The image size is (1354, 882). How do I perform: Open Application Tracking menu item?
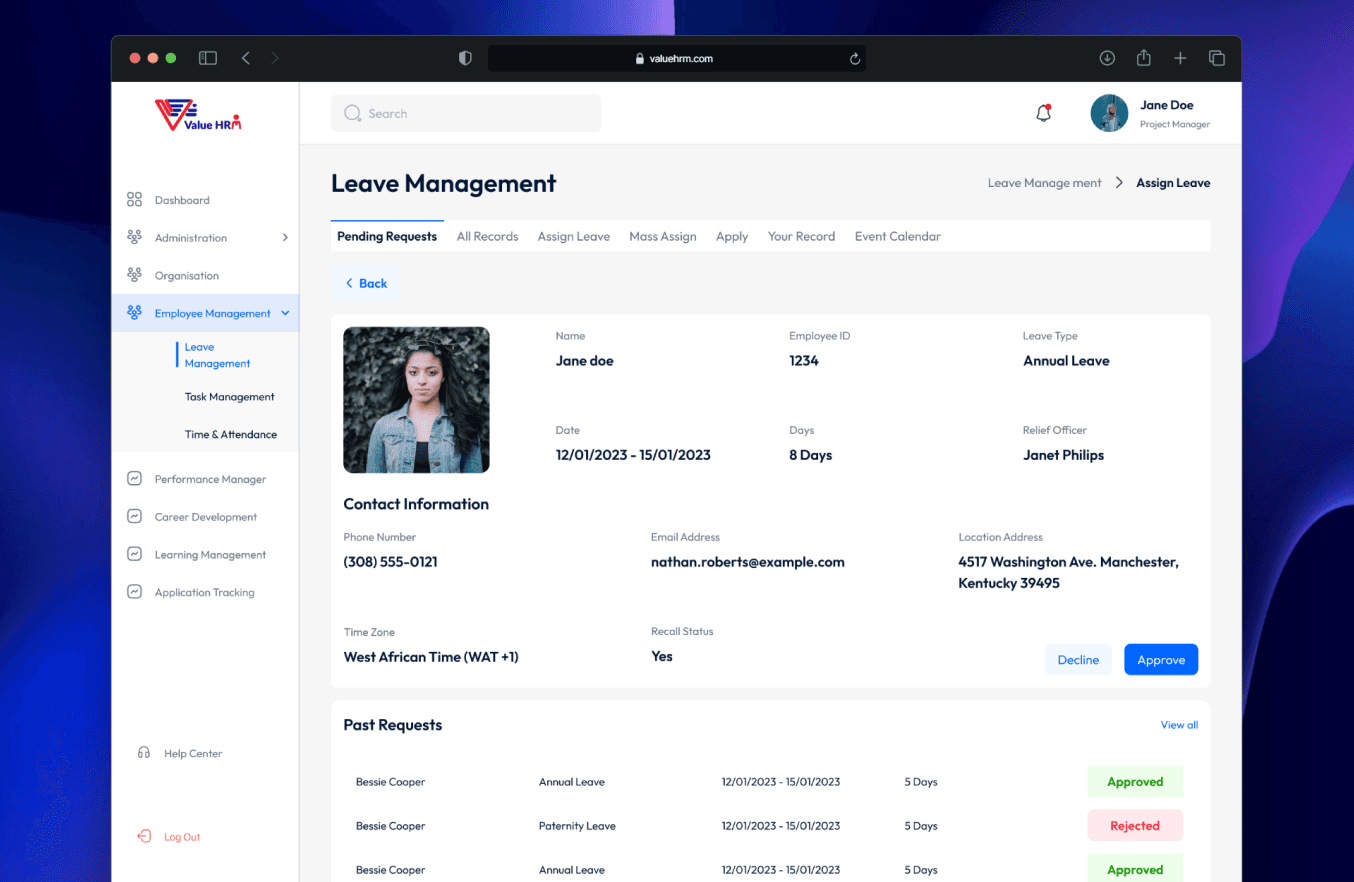(x=205, y=592)
